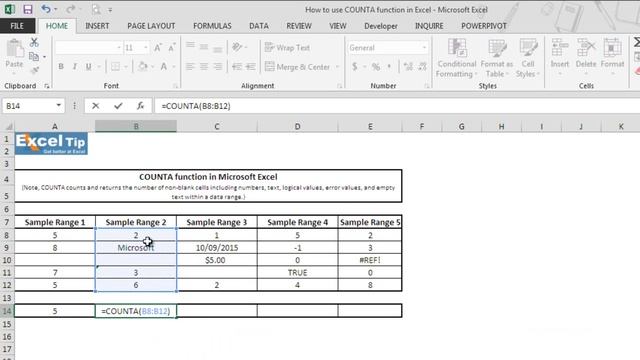The image size is (640, 360).
Task: Open Font Color dropdown arrow
Action: (x=173, y=67)
